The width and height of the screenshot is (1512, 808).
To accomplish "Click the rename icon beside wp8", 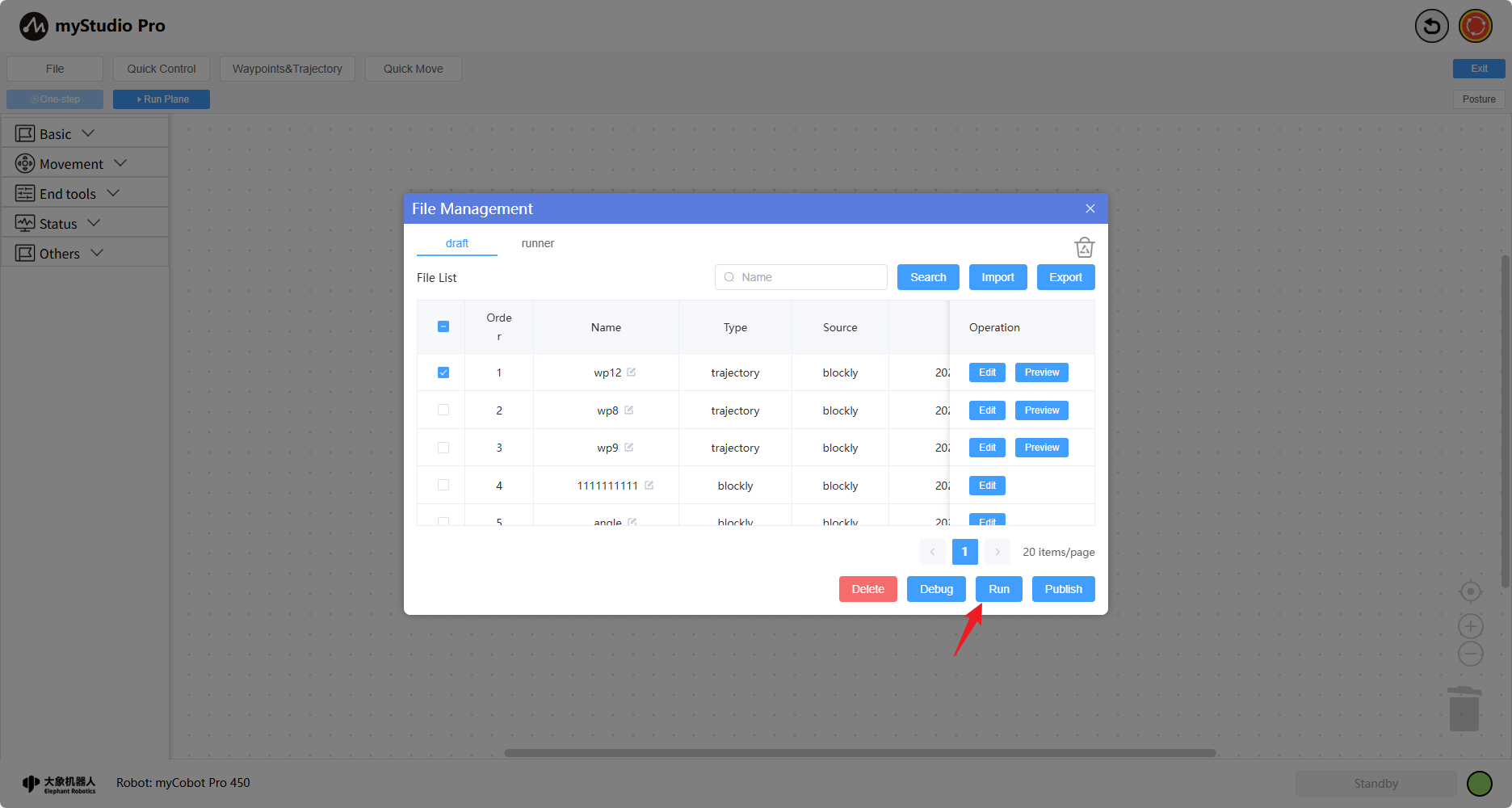I will pyautogui.click(x=629, y=410).
